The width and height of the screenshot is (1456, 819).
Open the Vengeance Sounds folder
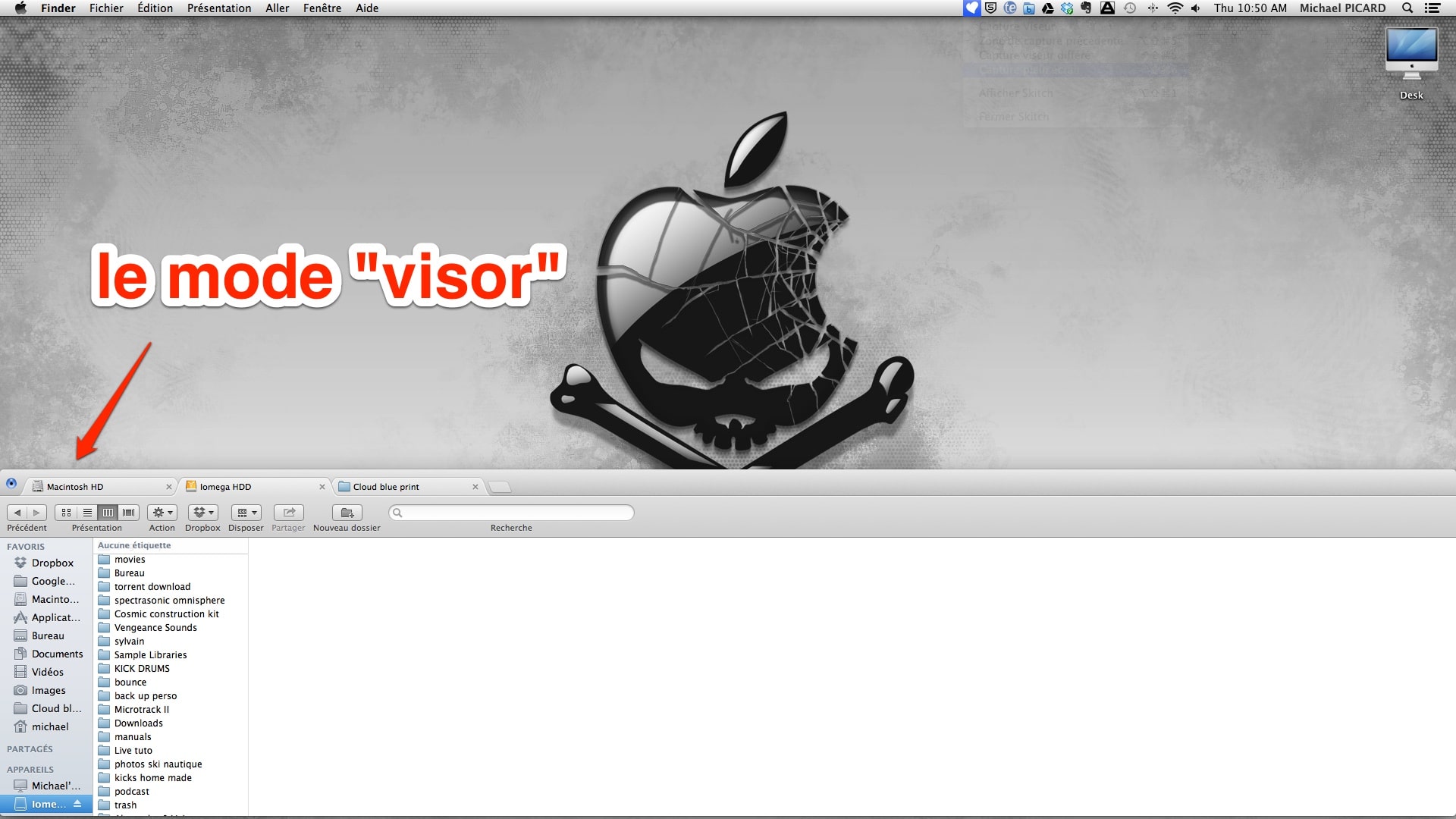click(155, 628)
